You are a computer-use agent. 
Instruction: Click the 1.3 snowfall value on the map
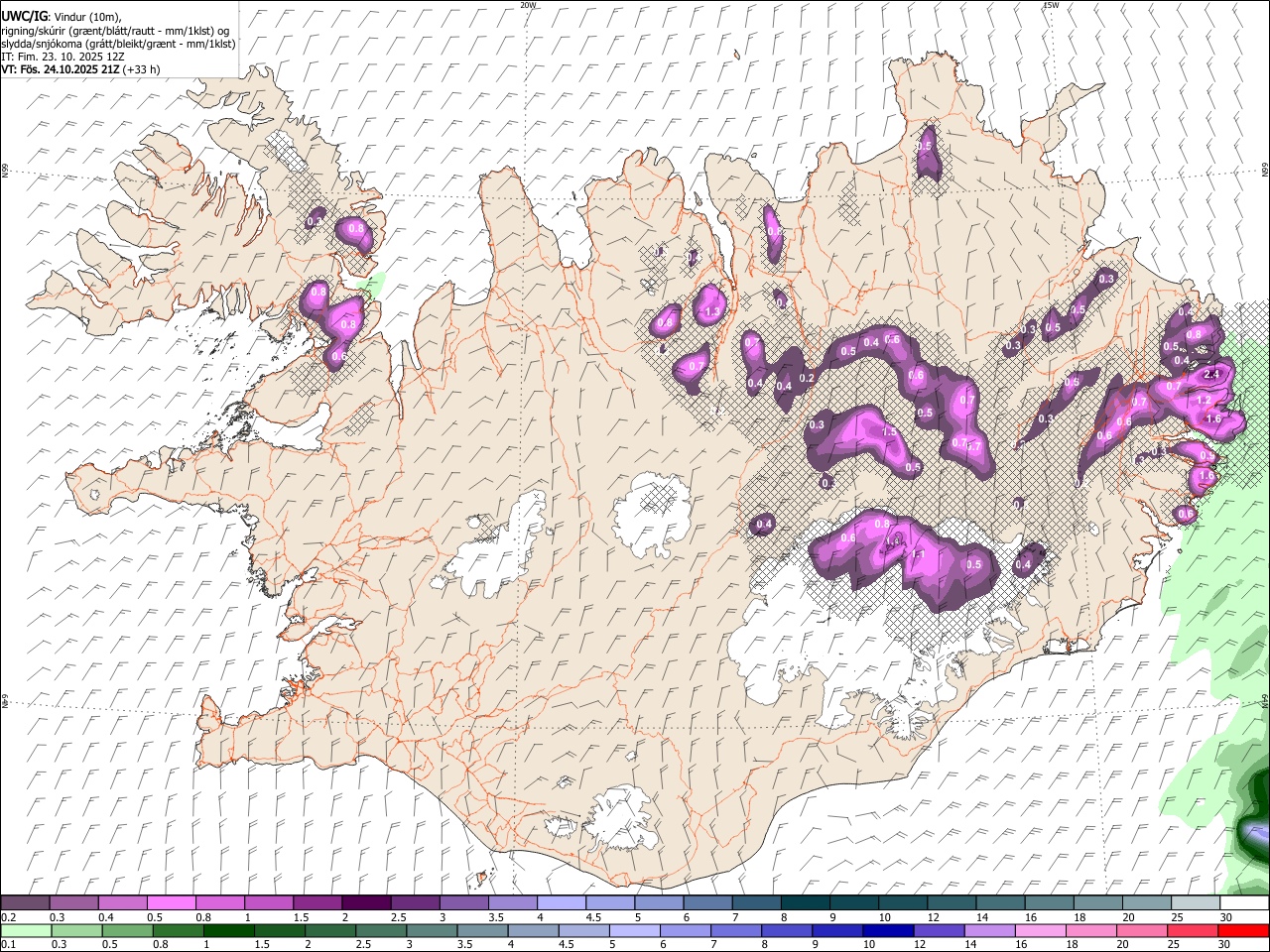click(x=711, y=311)
